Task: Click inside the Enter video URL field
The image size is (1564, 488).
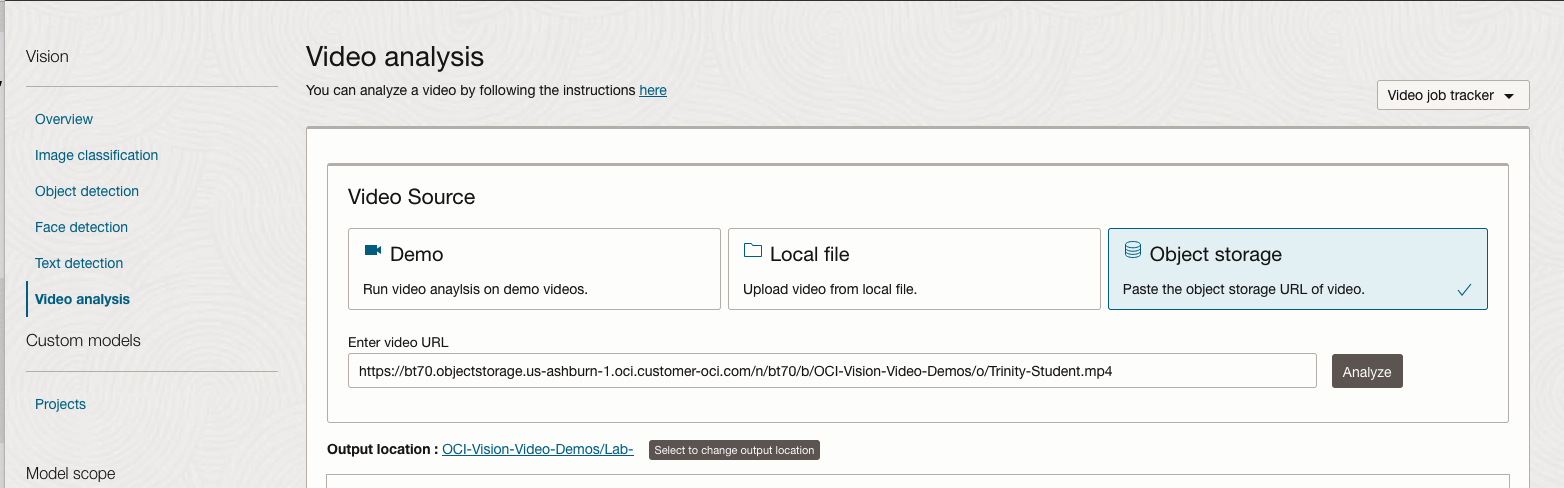Action: coord(831,371)
